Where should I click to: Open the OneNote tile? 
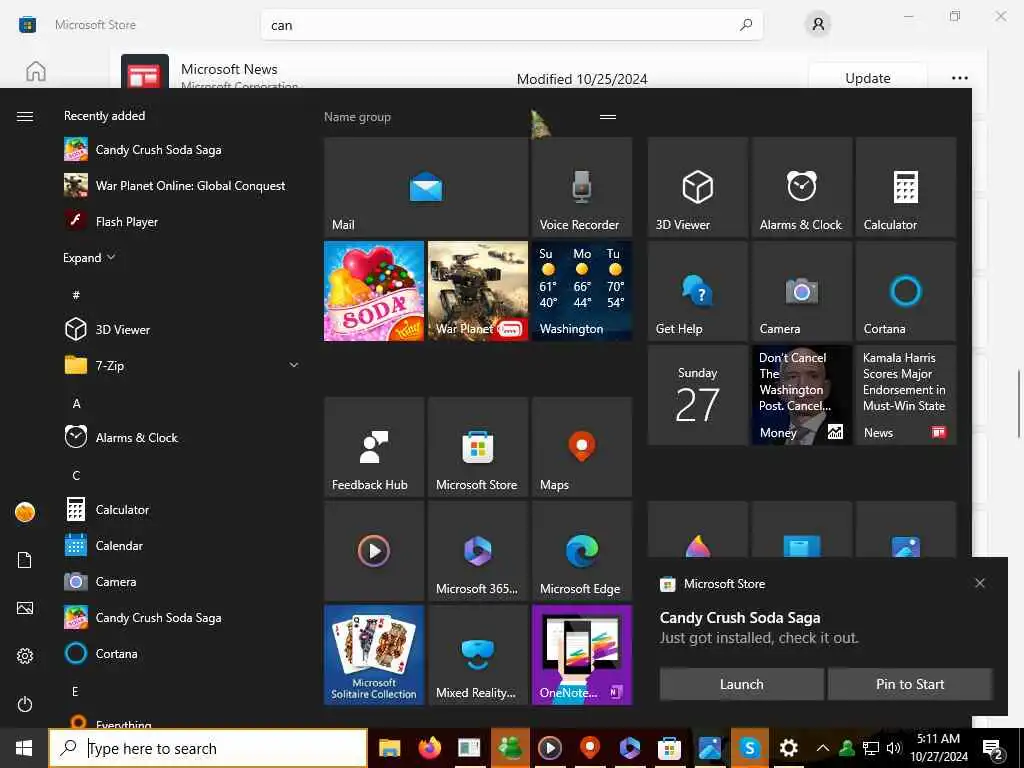(x=582, y=655)
